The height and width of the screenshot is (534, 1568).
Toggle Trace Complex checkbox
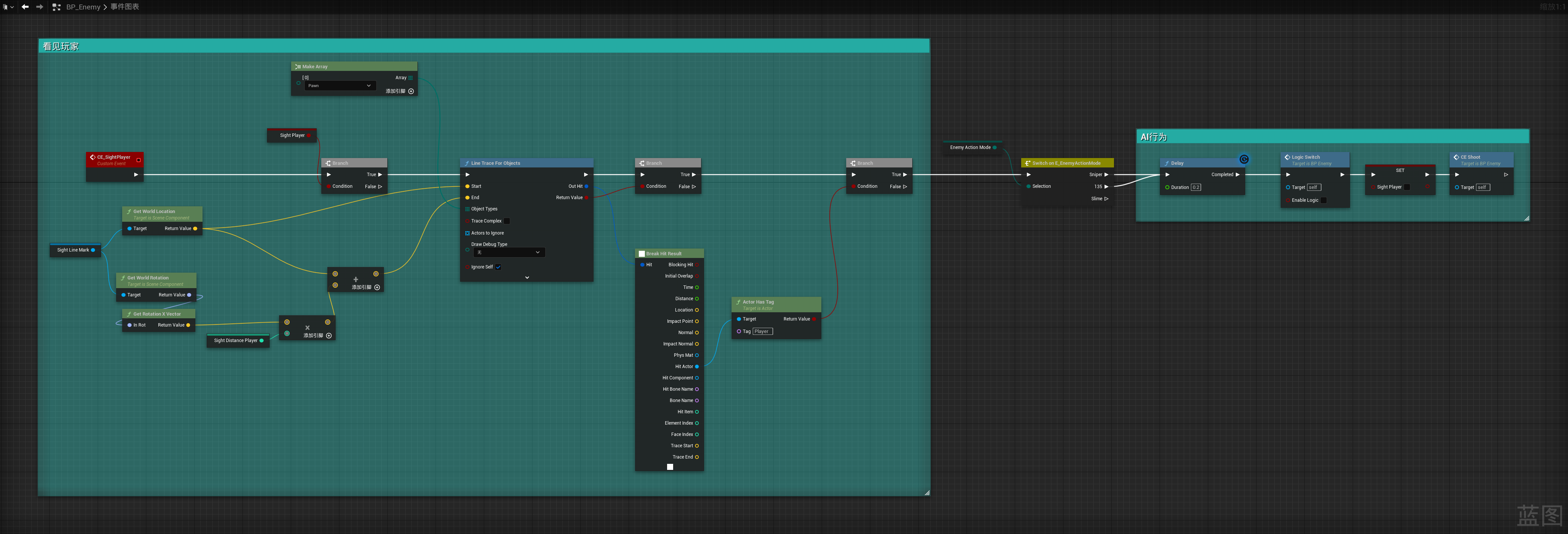pos(506,221)
